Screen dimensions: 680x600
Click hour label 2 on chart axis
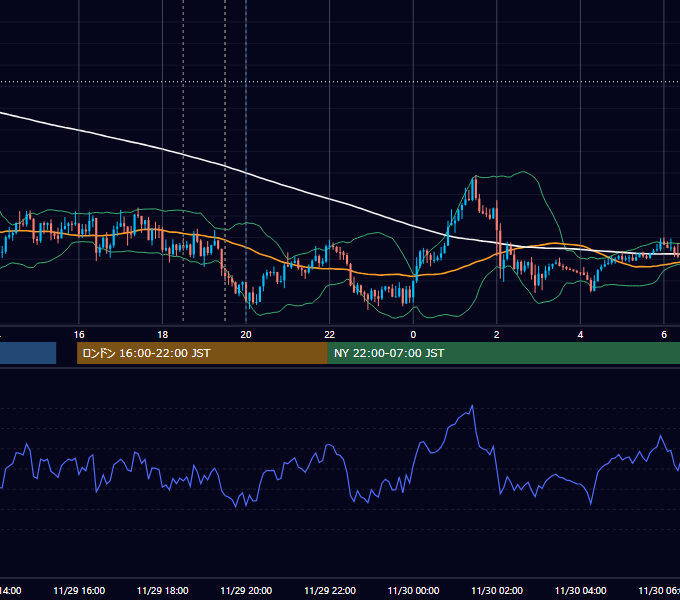pyautogui.click(x=497, y=335)
